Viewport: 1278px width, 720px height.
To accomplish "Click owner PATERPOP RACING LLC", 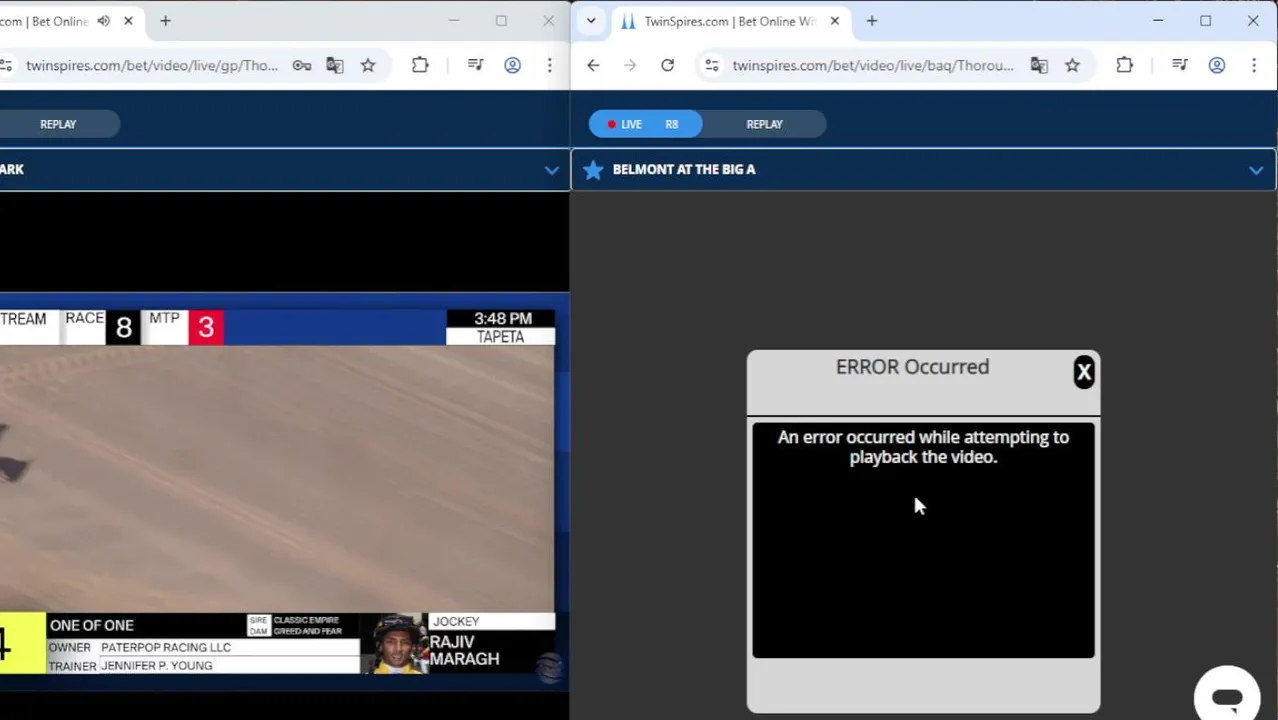I will click(x=166, y=647).
